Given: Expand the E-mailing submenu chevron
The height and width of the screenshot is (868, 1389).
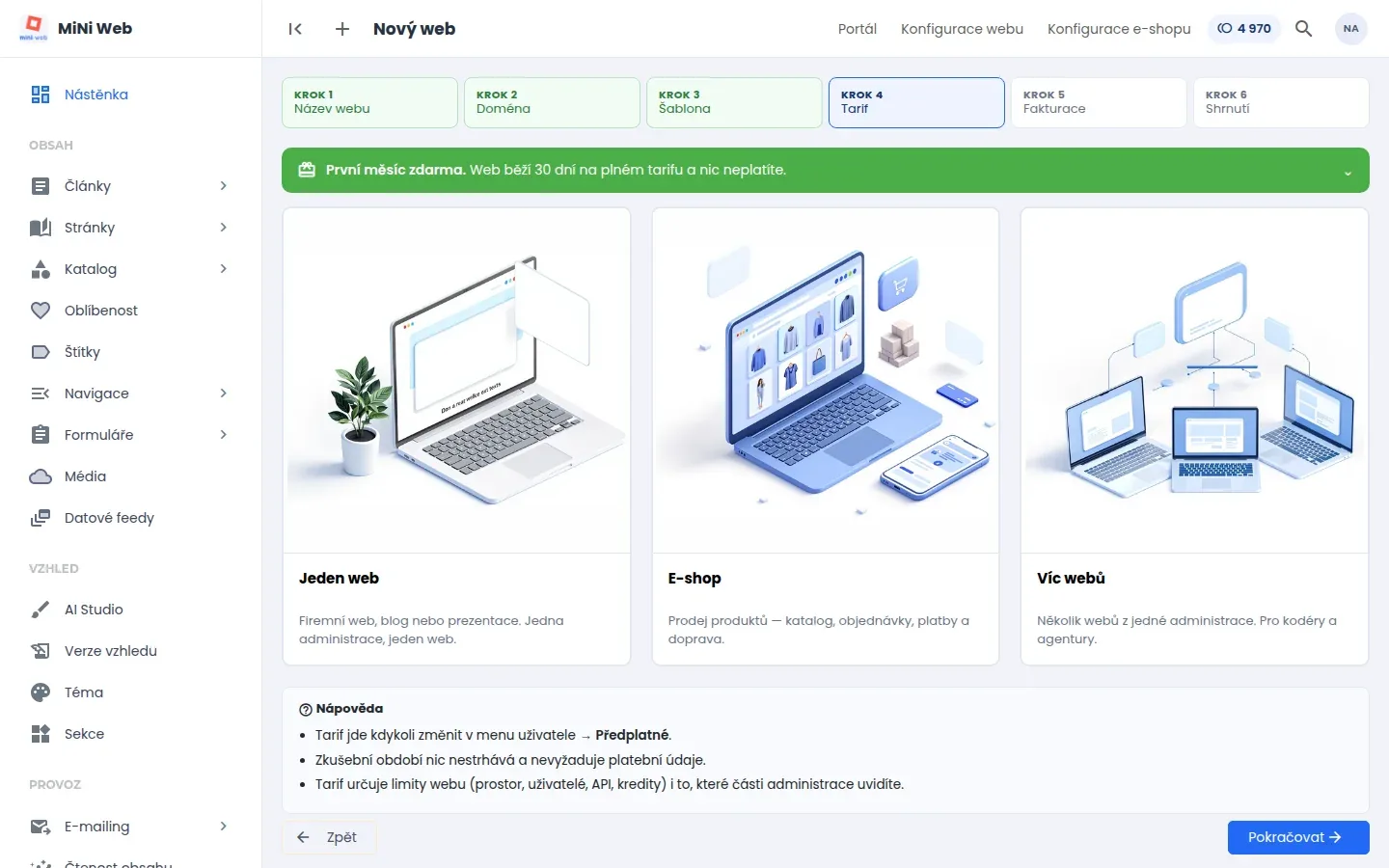Looking at the screenshot, I should [223, 827].
